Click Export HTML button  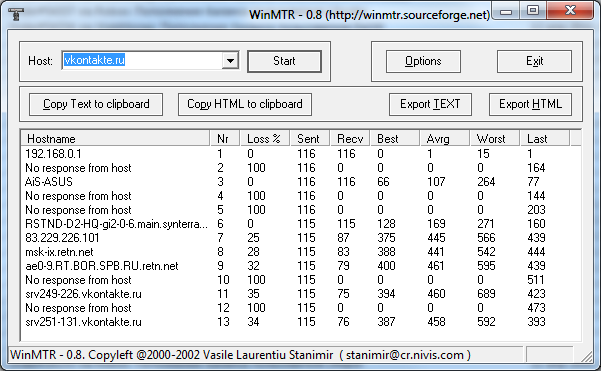pyautogui.click(x=530, y=104)
